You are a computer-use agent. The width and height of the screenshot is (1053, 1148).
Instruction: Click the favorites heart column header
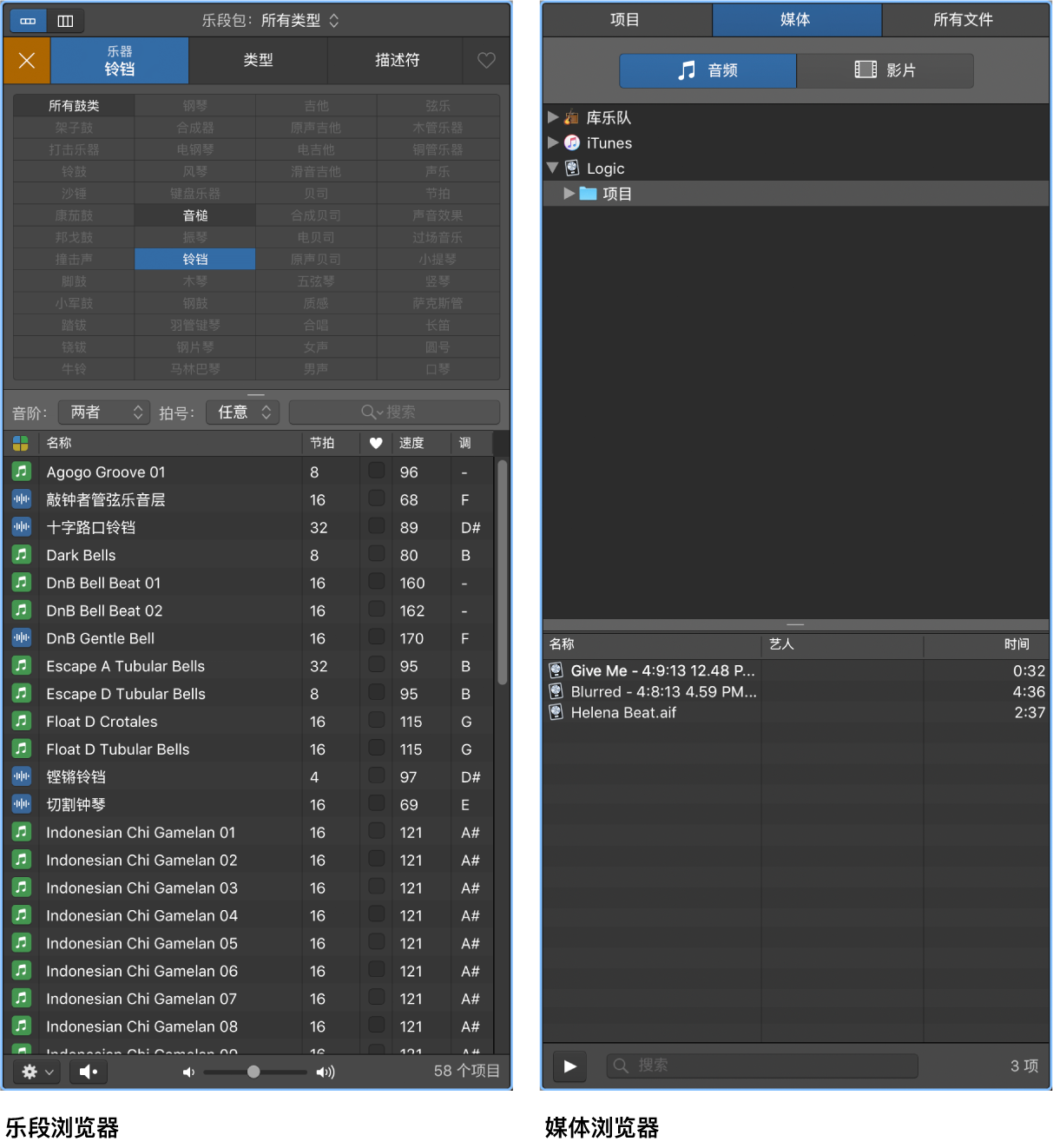pos(376,443)
